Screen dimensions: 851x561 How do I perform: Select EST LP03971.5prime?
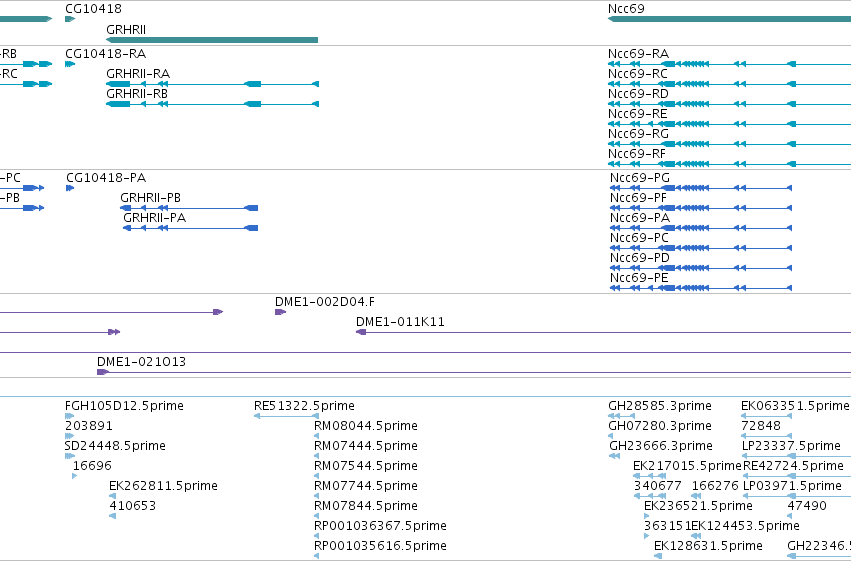pos(792,486)
